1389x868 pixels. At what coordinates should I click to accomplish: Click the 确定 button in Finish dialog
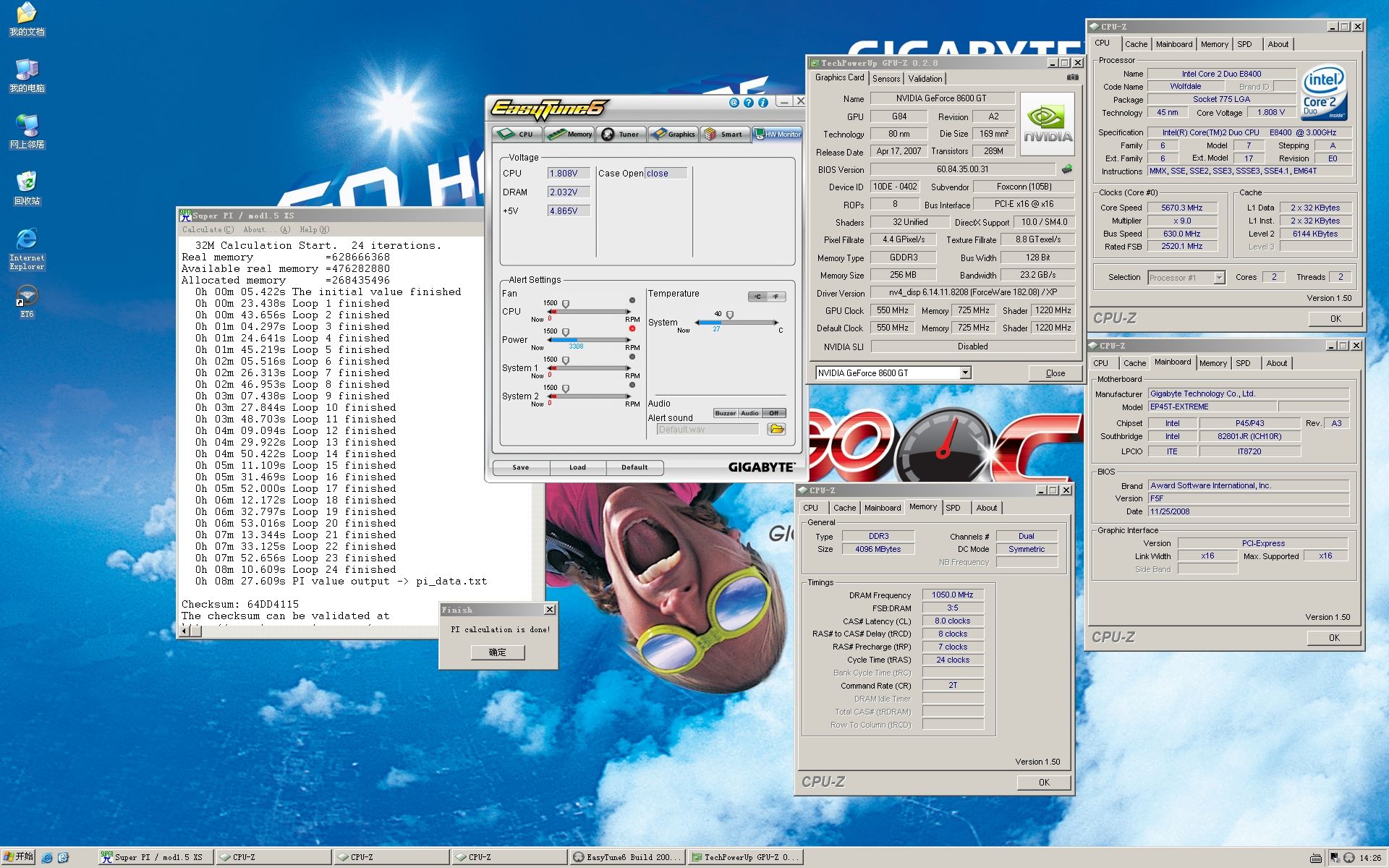[x=498, y=652]
